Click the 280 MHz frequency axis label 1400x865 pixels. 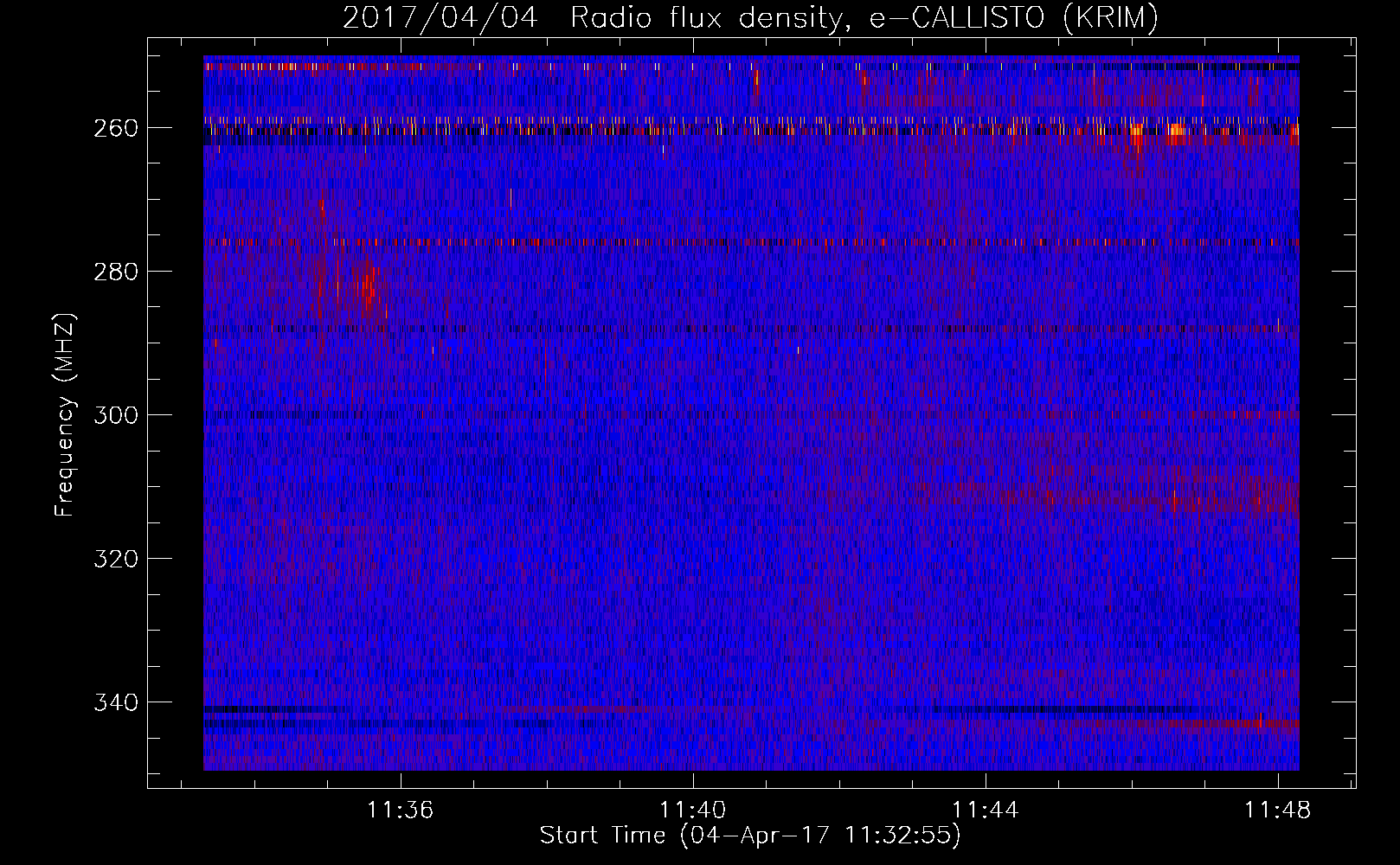(x=115, y=272)
